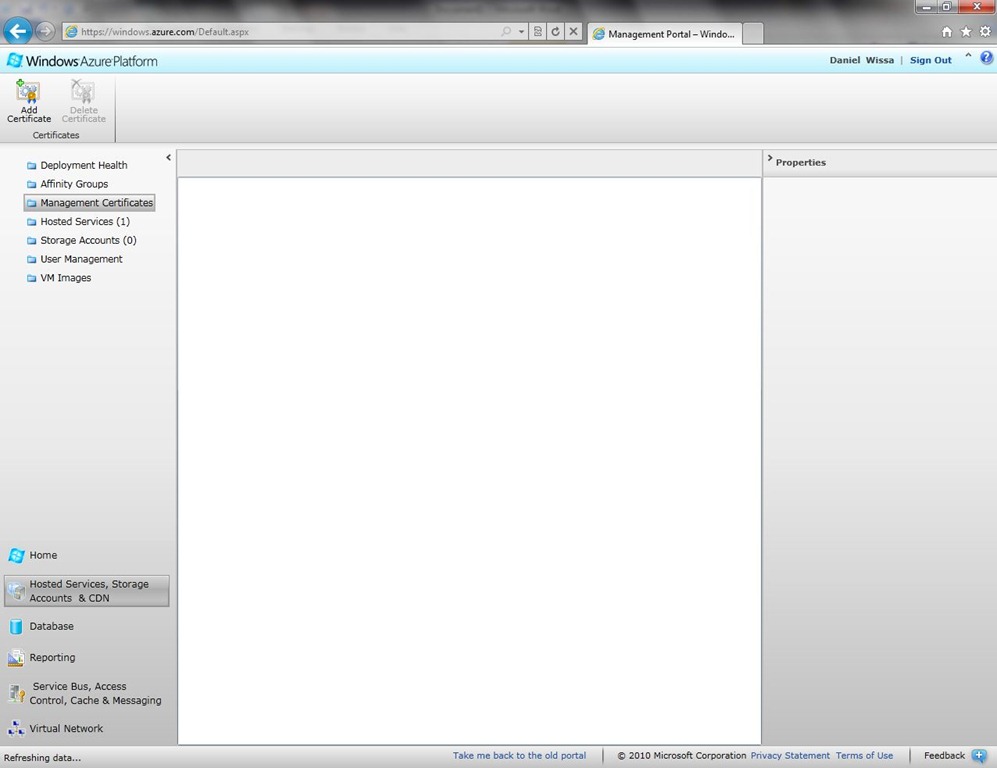
Task: Click the Feedback plus icon
Action: [979, 756]
